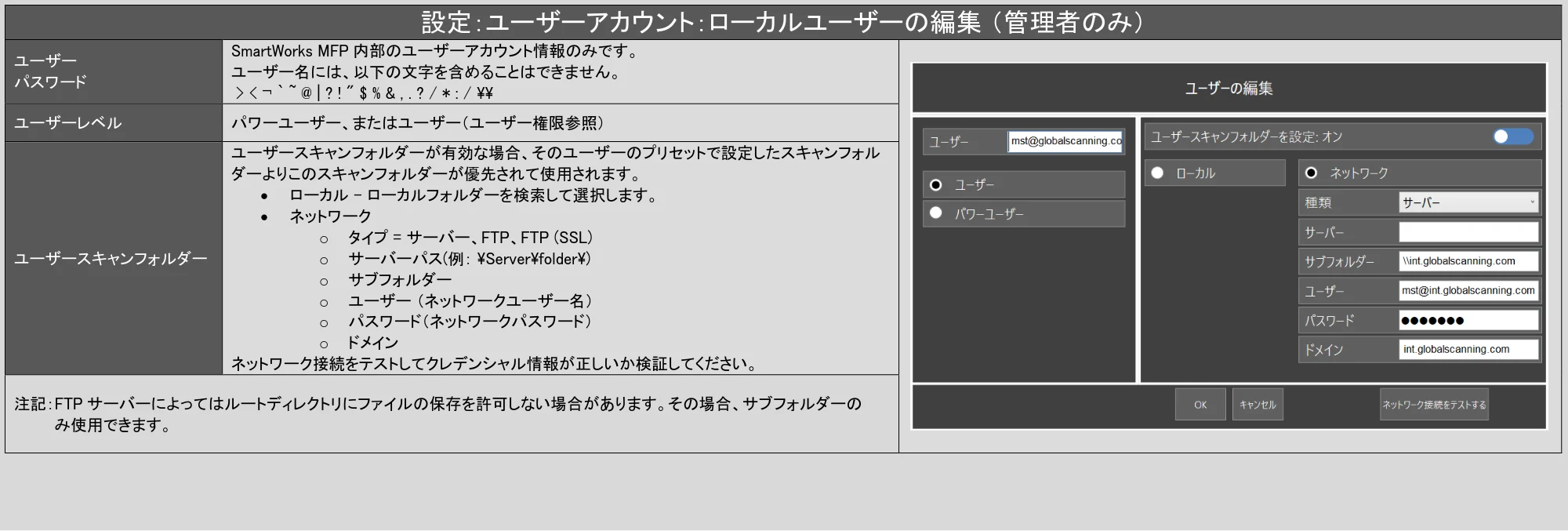Screen dimensions: 1568x531
Task: Open the 種類 dropdown showing サーバー
Action: point(1468,202)
